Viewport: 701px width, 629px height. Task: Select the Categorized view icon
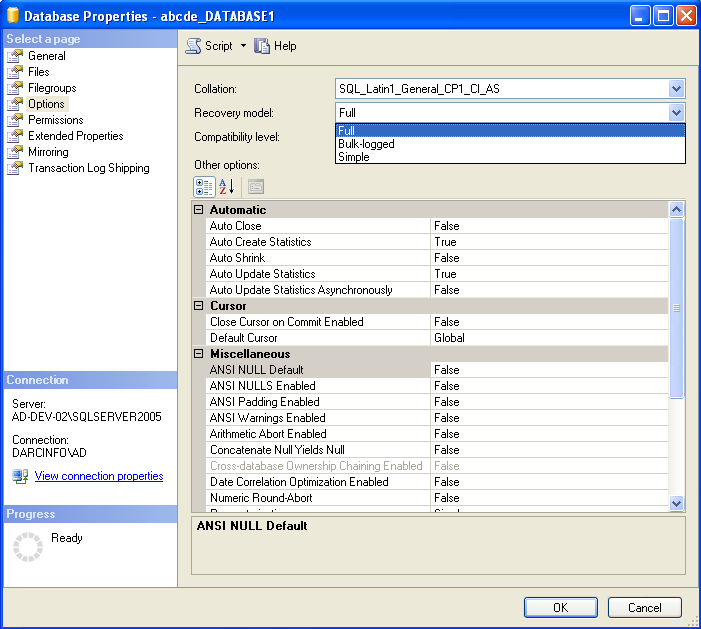(x=204, y=187)
